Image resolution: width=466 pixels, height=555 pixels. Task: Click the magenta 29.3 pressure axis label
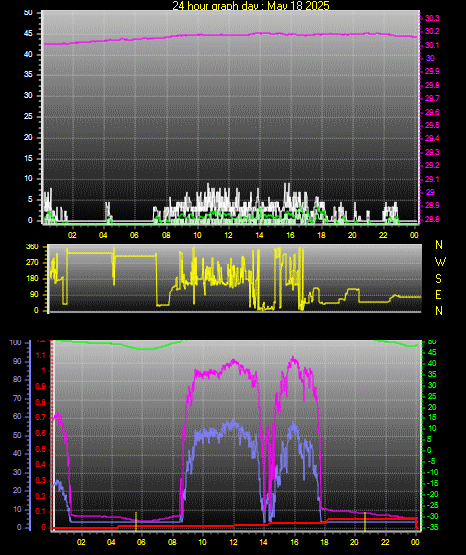(432, 152)
